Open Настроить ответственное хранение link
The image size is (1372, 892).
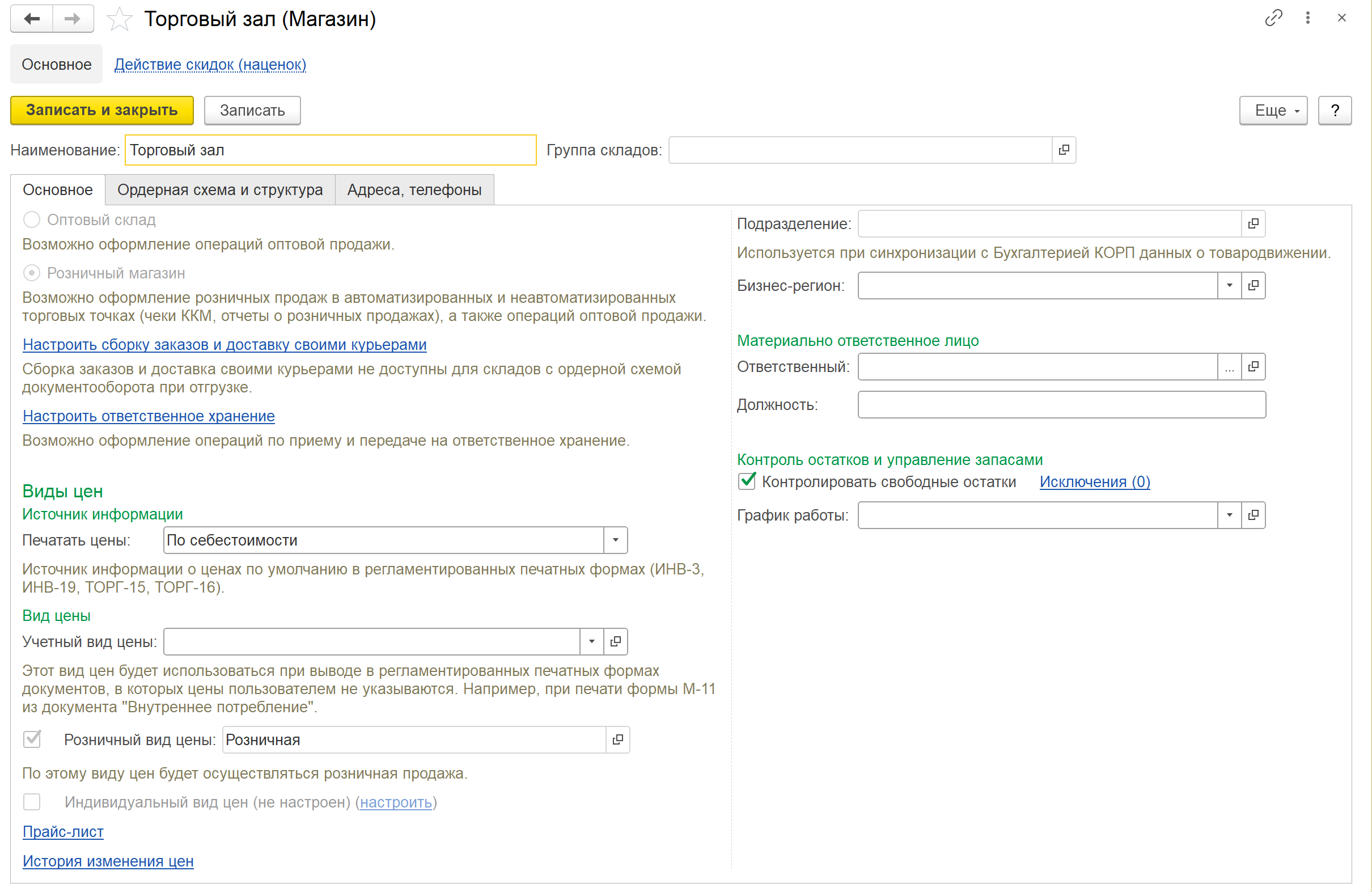point(148,416)
